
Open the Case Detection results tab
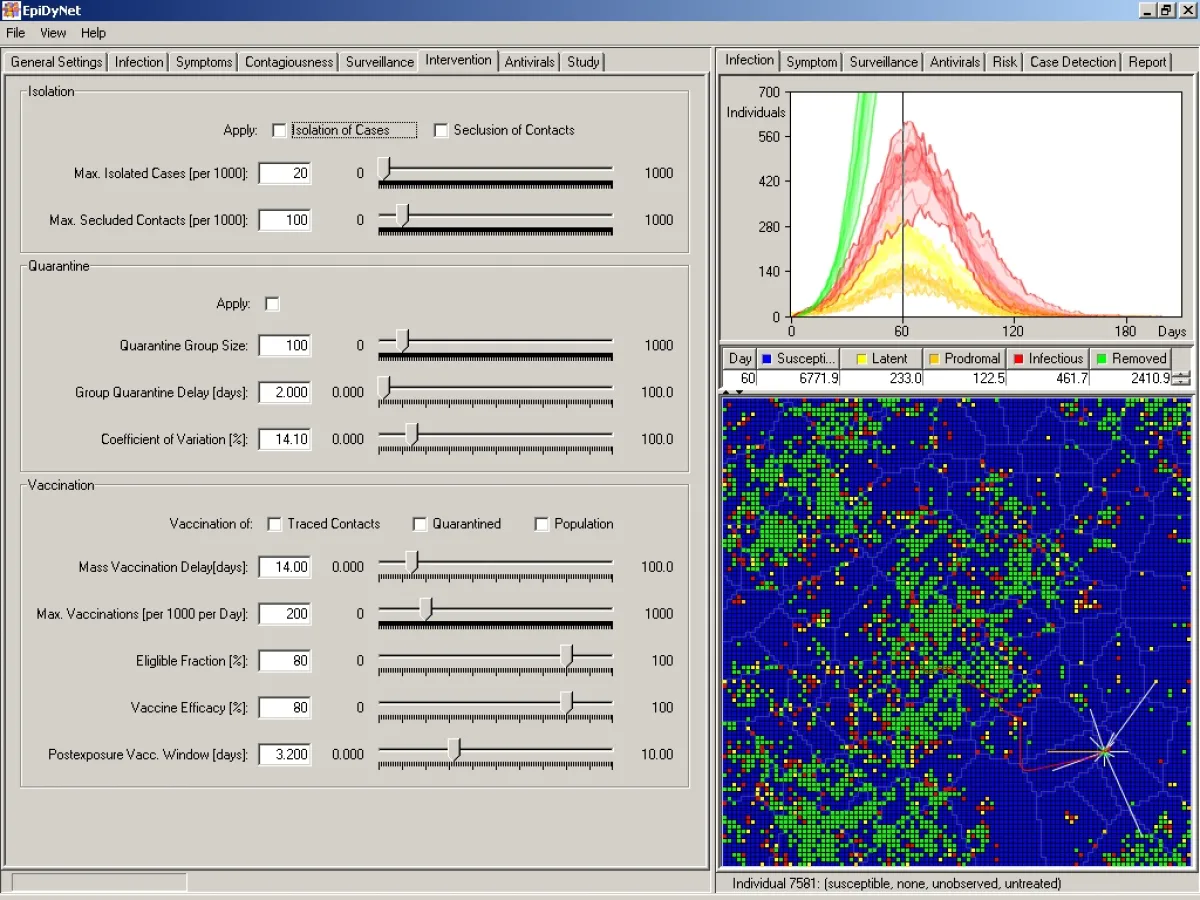[1072, 62]
